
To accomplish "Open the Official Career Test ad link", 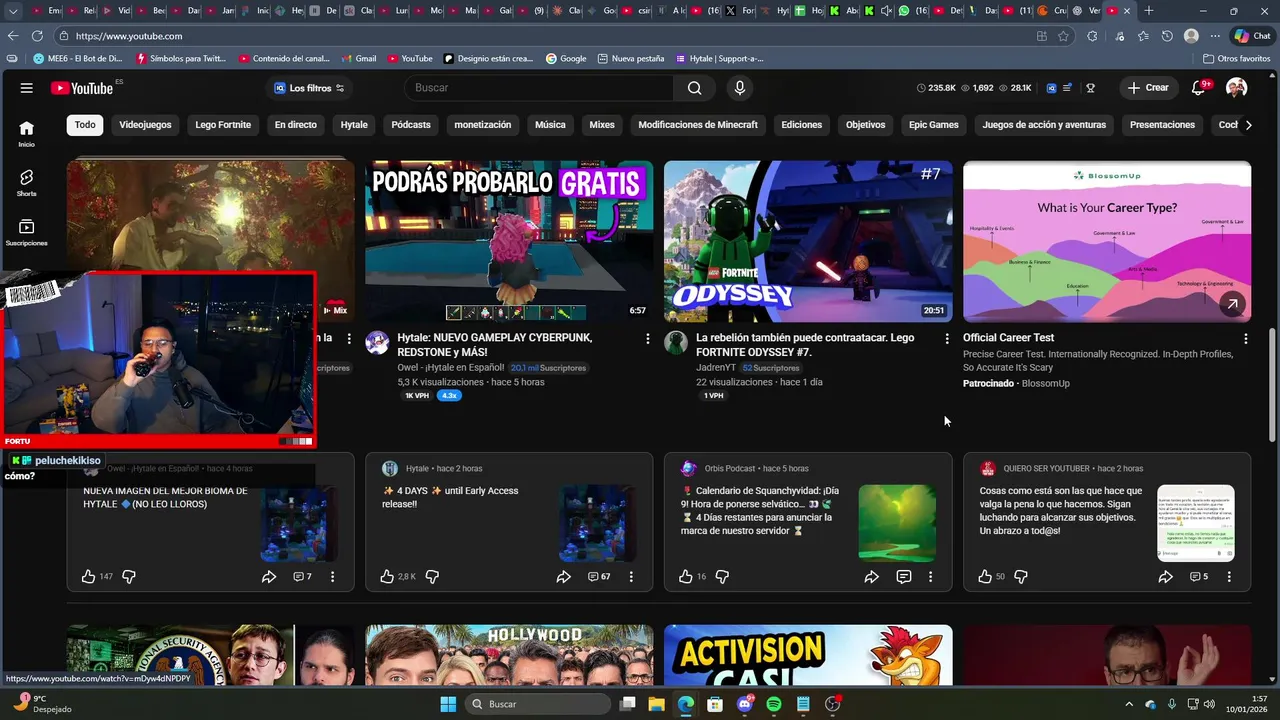I will tap(1009, 338).
